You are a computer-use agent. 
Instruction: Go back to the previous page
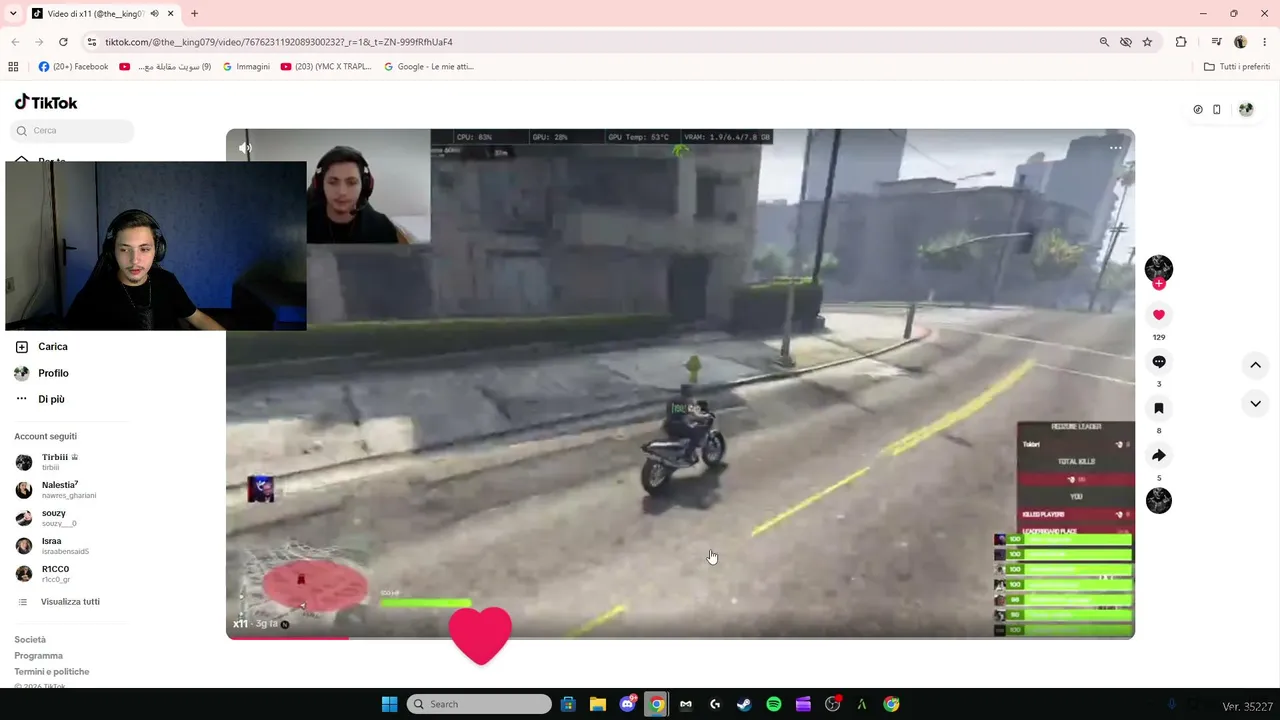tap(15, 42)
